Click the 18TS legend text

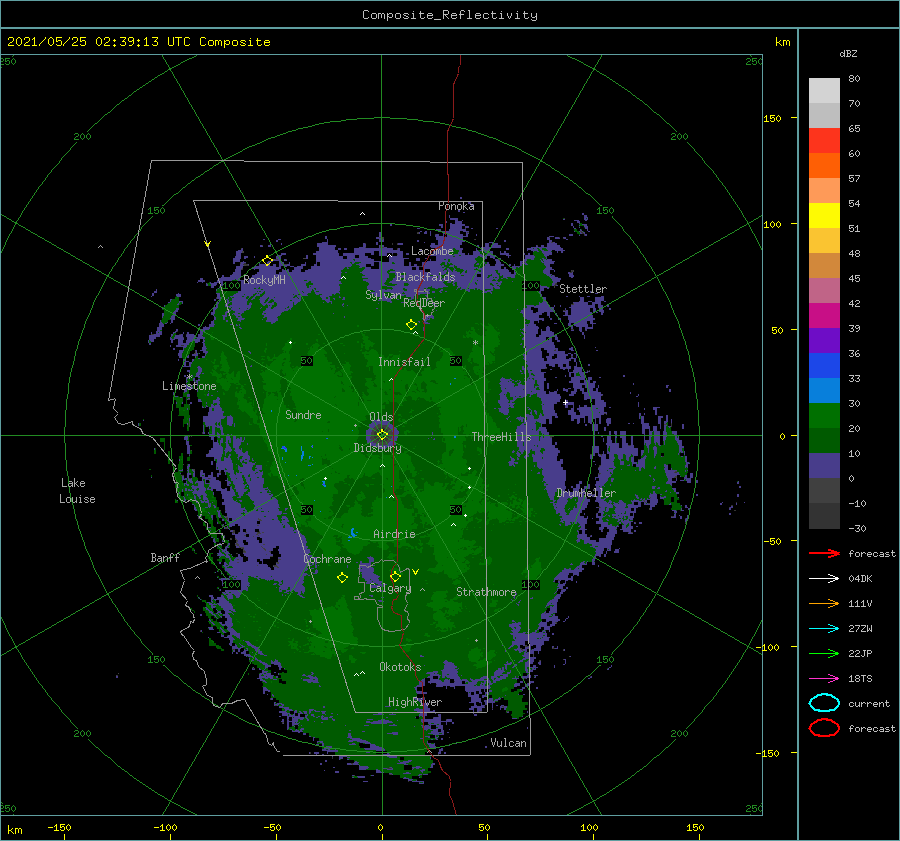click(x=860, y=678)
